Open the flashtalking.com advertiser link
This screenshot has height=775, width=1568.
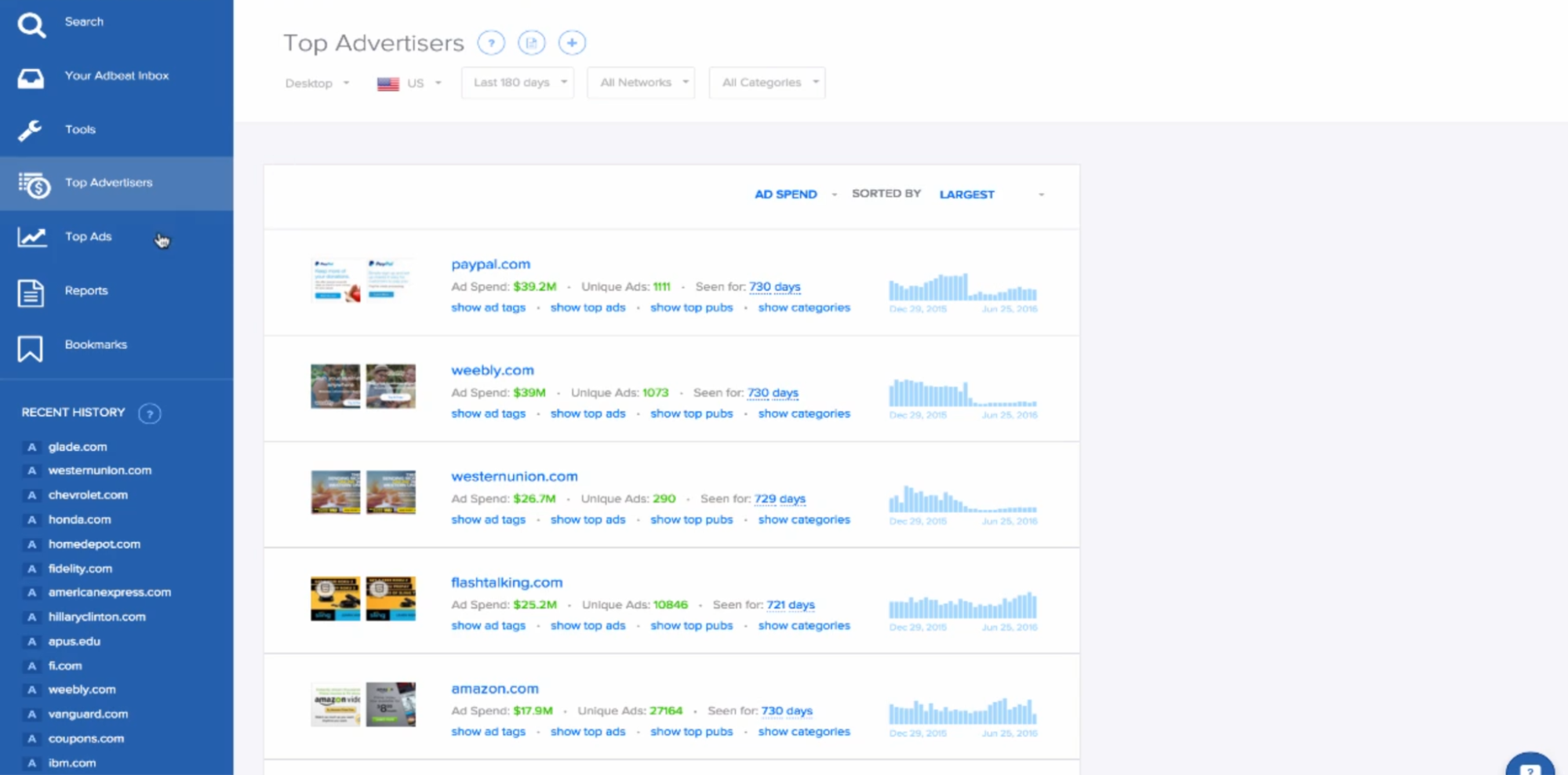pyautogui.click(x=506, y=582)
